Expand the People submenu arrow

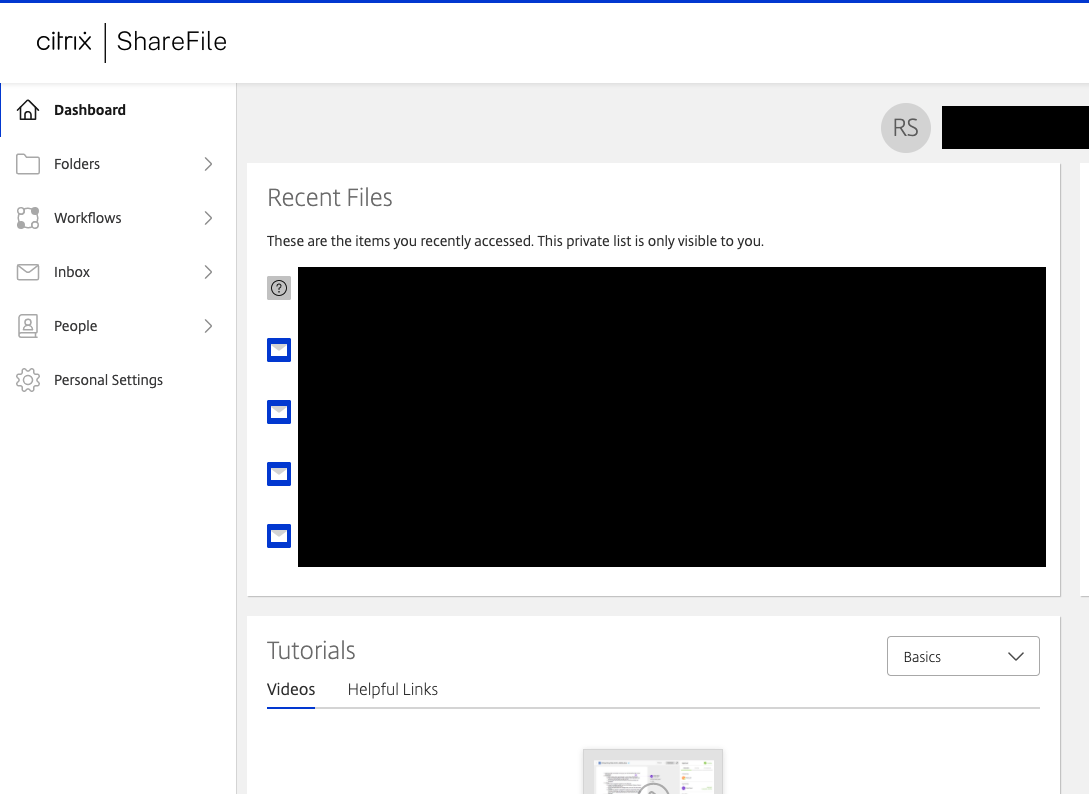coord(208,326)
